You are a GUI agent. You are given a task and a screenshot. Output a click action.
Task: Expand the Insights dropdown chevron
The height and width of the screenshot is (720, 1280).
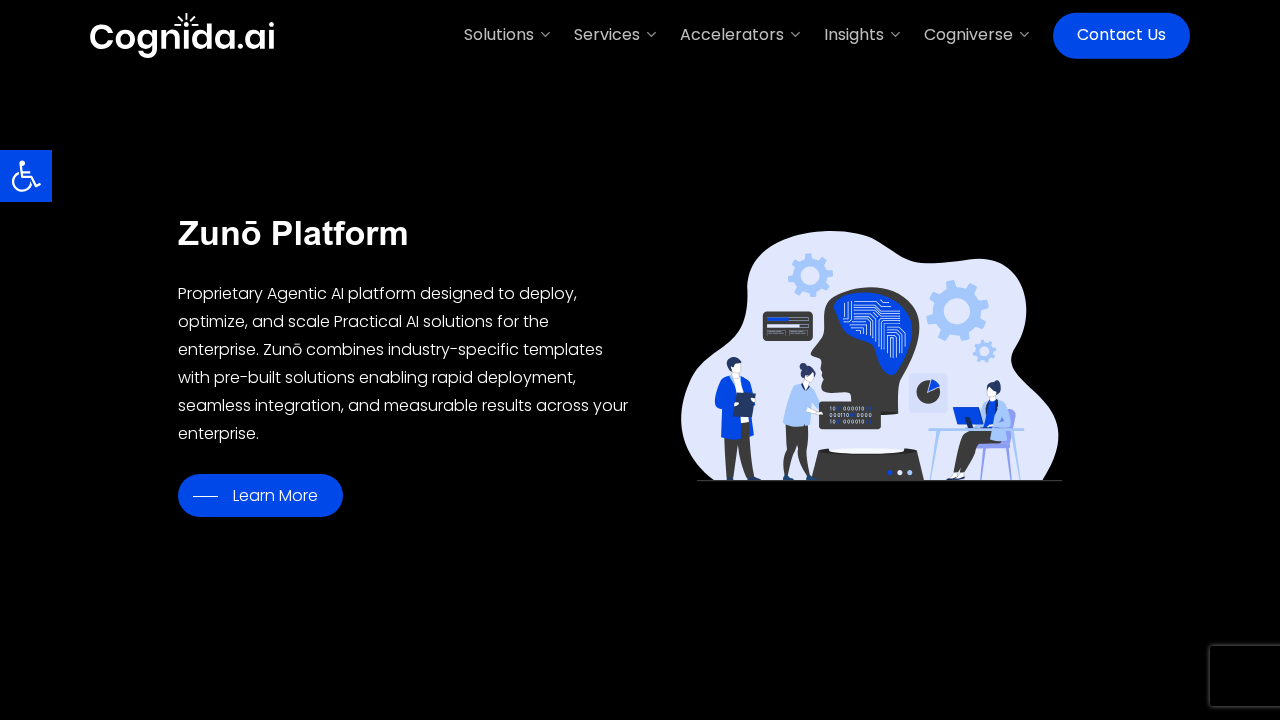pos(895,35)
